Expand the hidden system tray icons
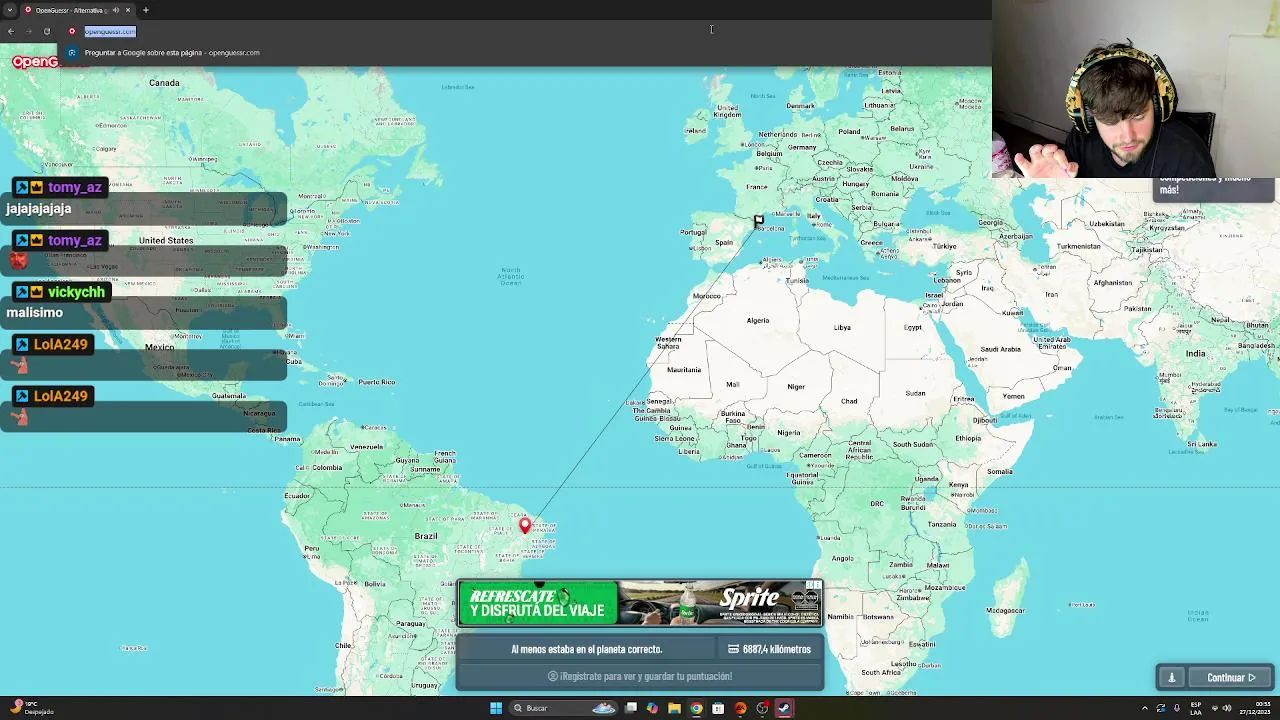The height and width of the screenshot is (720, 1280). (1145, 708)
